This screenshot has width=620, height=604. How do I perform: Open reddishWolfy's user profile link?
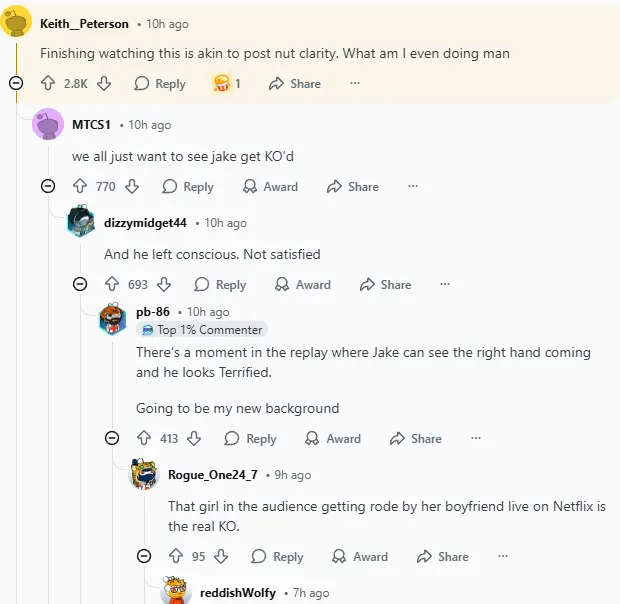tap(236, 593)
